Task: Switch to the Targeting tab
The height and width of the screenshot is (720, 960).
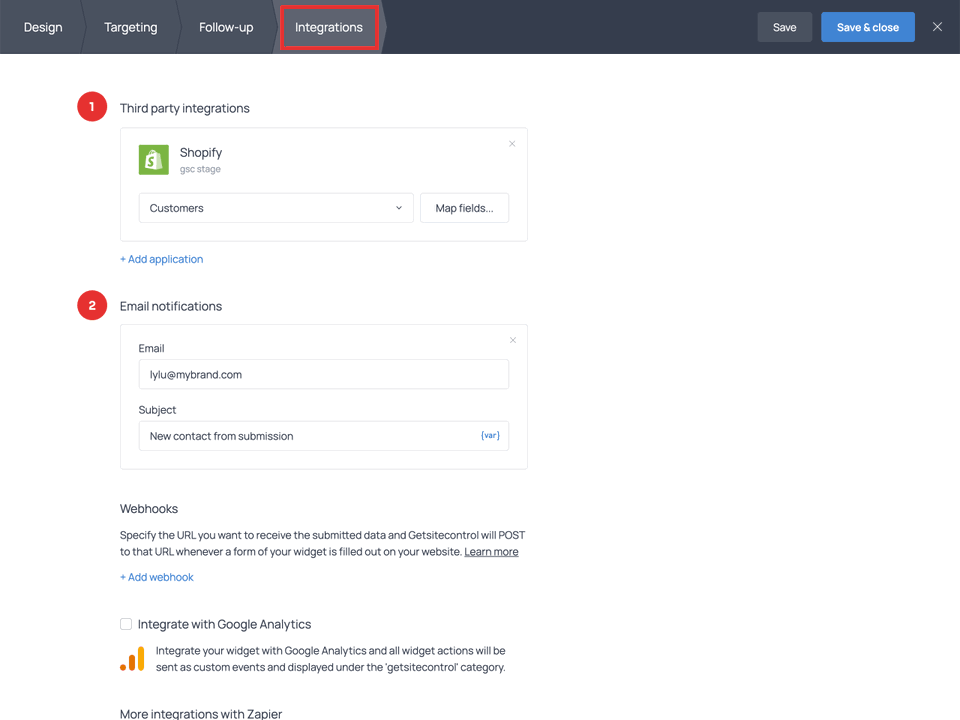Action: (129, 27)
